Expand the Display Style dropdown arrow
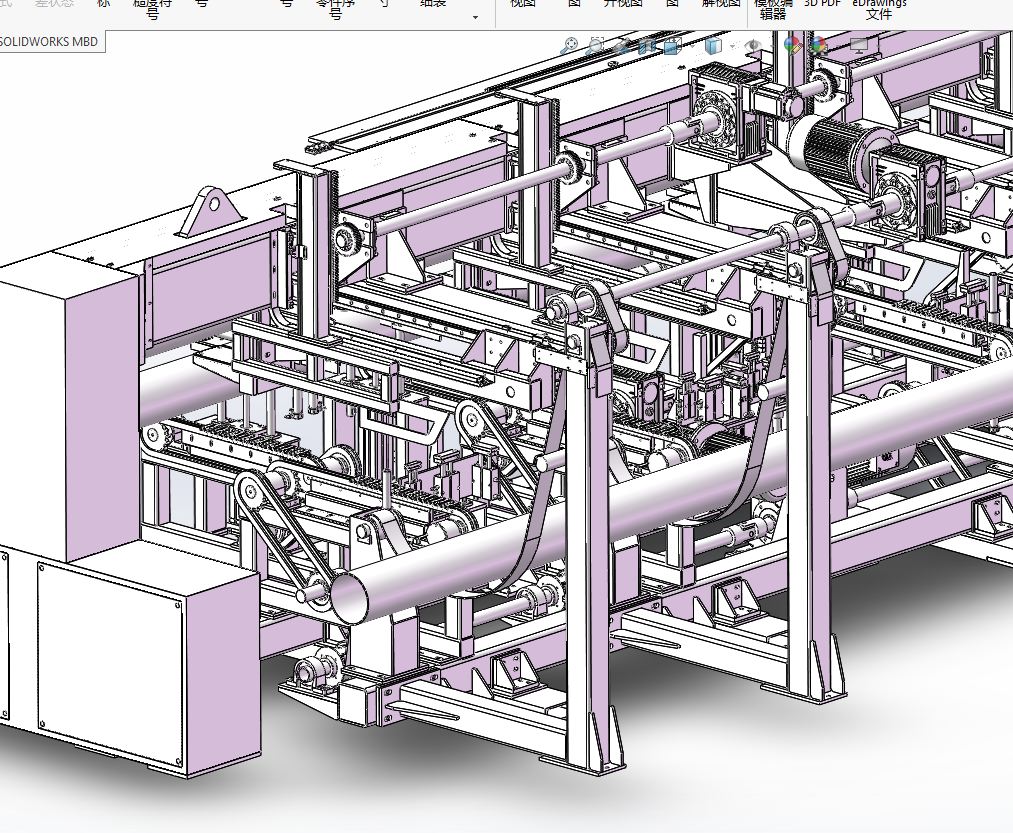 click(x=732, y=47)
